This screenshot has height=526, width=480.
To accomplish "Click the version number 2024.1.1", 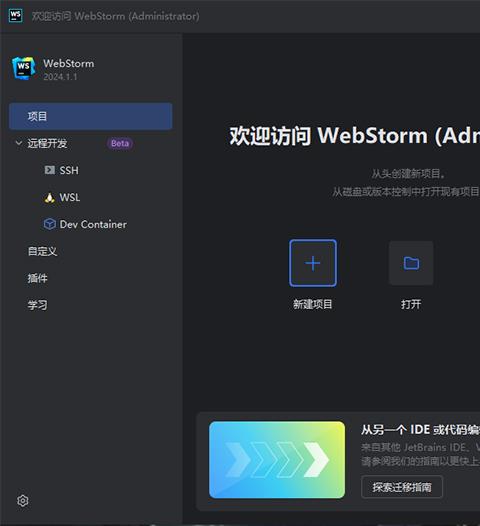I will click(x=60, y=77).
